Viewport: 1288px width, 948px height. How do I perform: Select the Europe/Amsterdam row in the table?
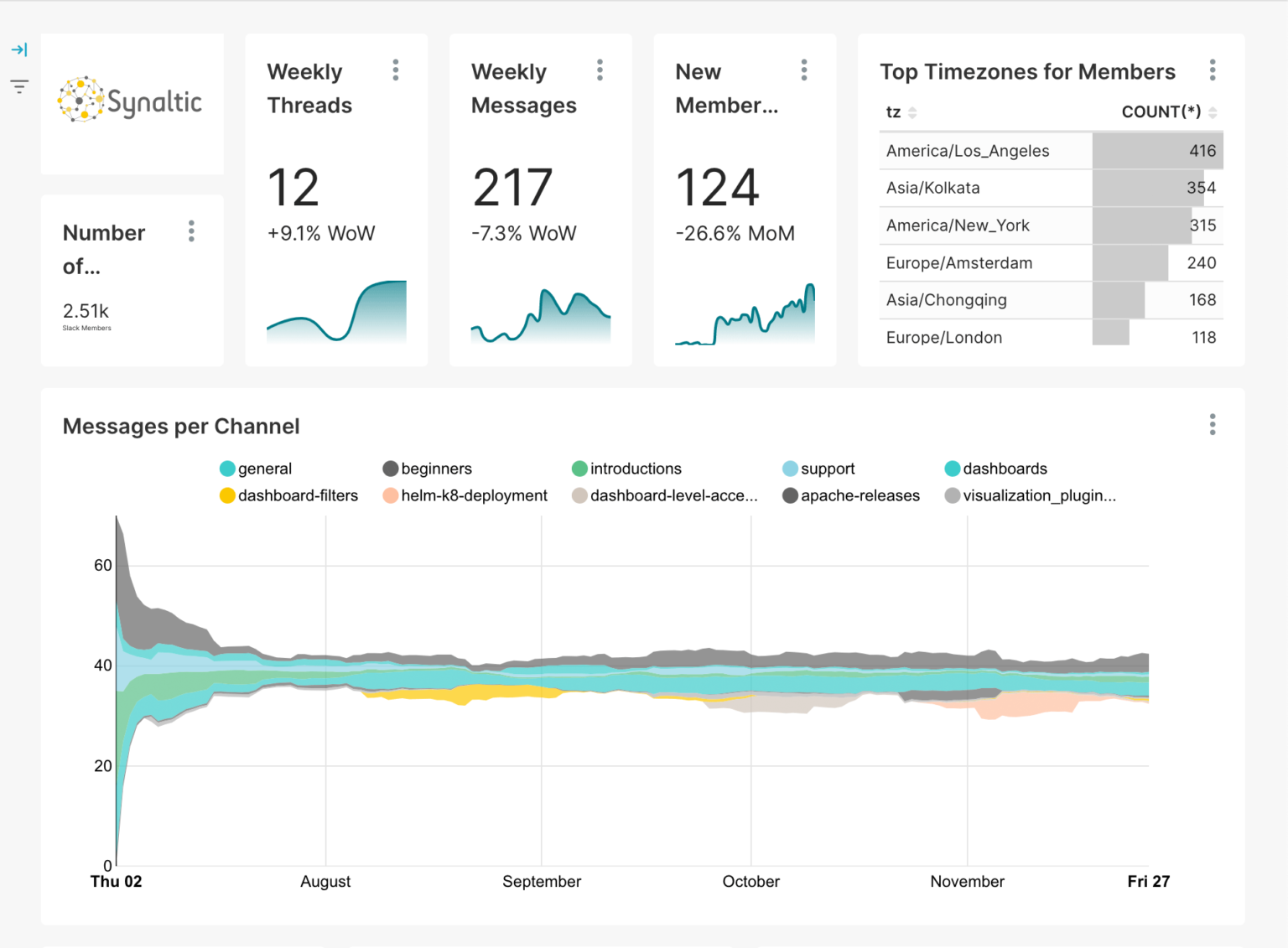pyautogui.click(x=958, y=262)
